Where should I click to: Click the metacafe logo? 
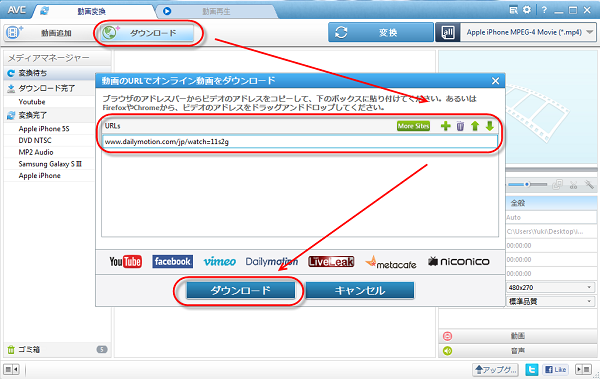coord(391,262)
